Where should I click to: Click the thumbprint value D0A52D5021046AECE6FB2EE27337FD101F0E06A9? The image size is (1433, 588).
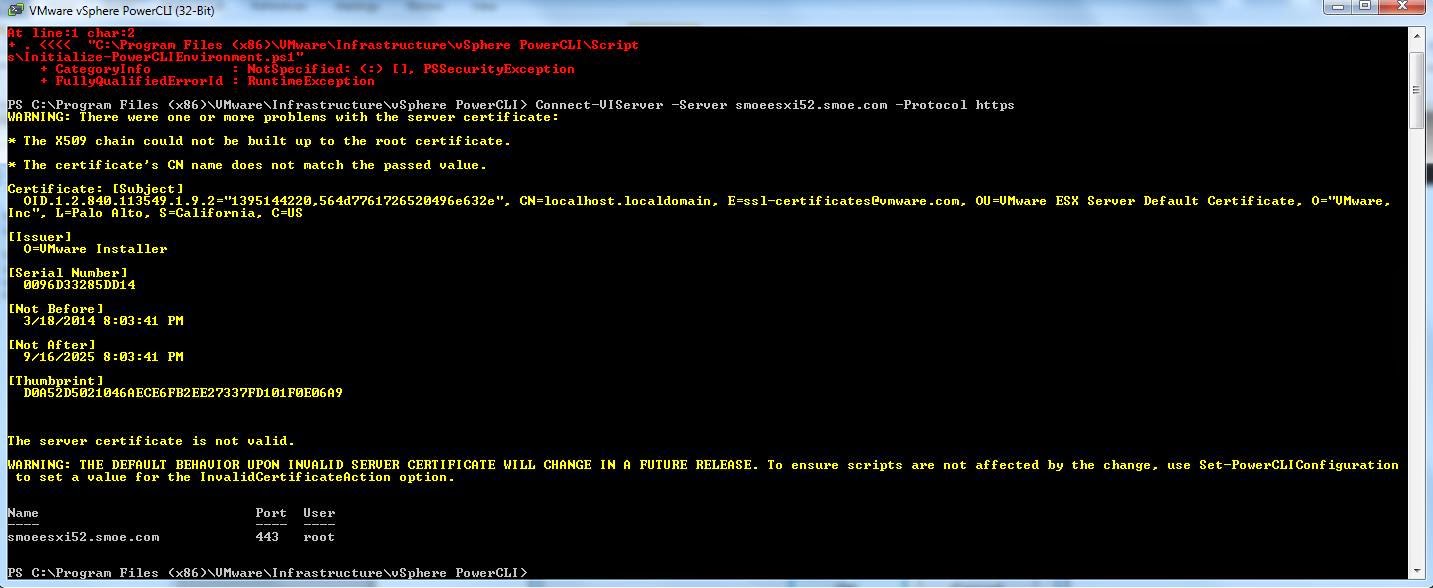[x=183, y=393]
